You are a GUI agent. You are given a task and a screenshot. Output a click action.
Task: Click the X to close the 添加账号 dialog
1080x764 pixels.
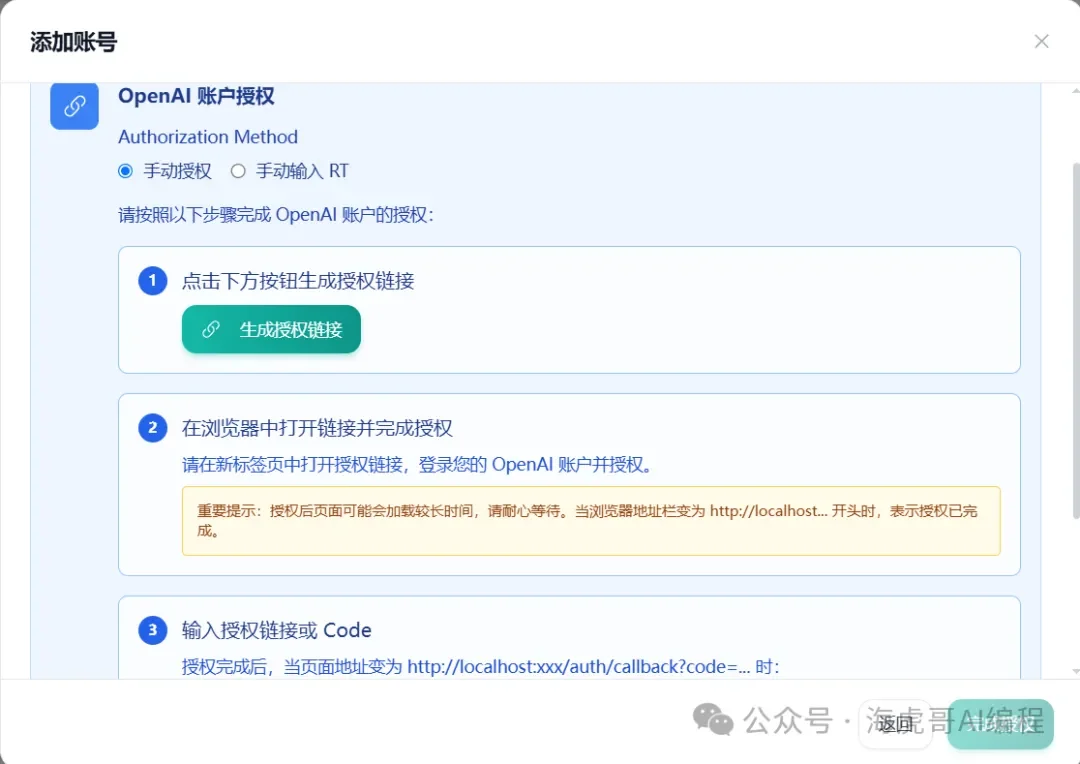(1041, 41)
